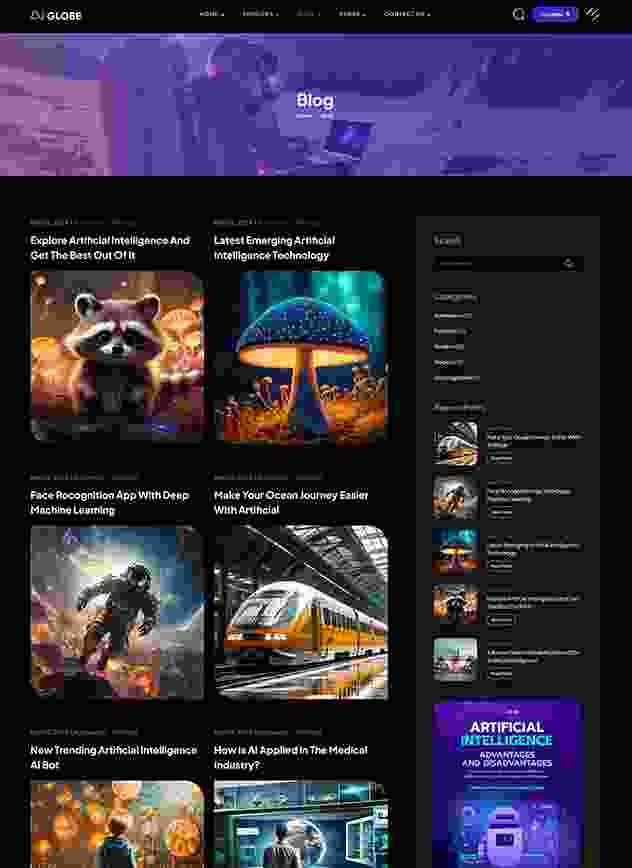Screen dimensions: 632x868
Task: Click the Artificial Intelligence advantages banner ad
Action: click(507, 782)
